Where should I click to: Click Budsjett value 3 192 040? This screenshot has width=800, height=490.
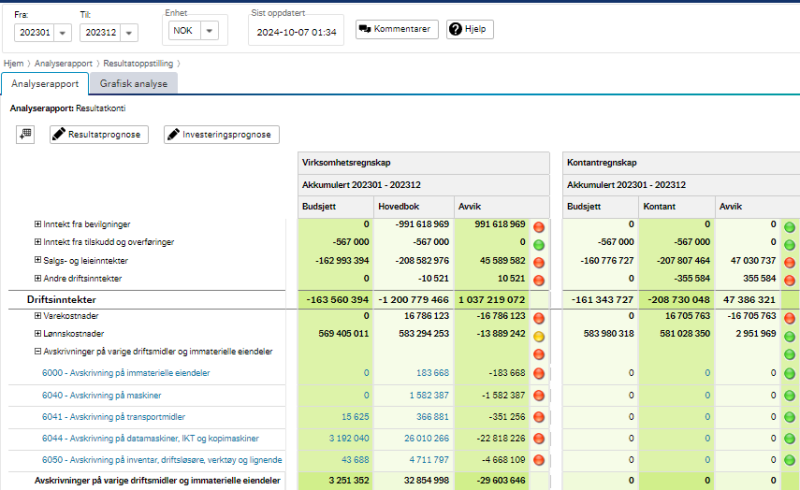(349, 438)
